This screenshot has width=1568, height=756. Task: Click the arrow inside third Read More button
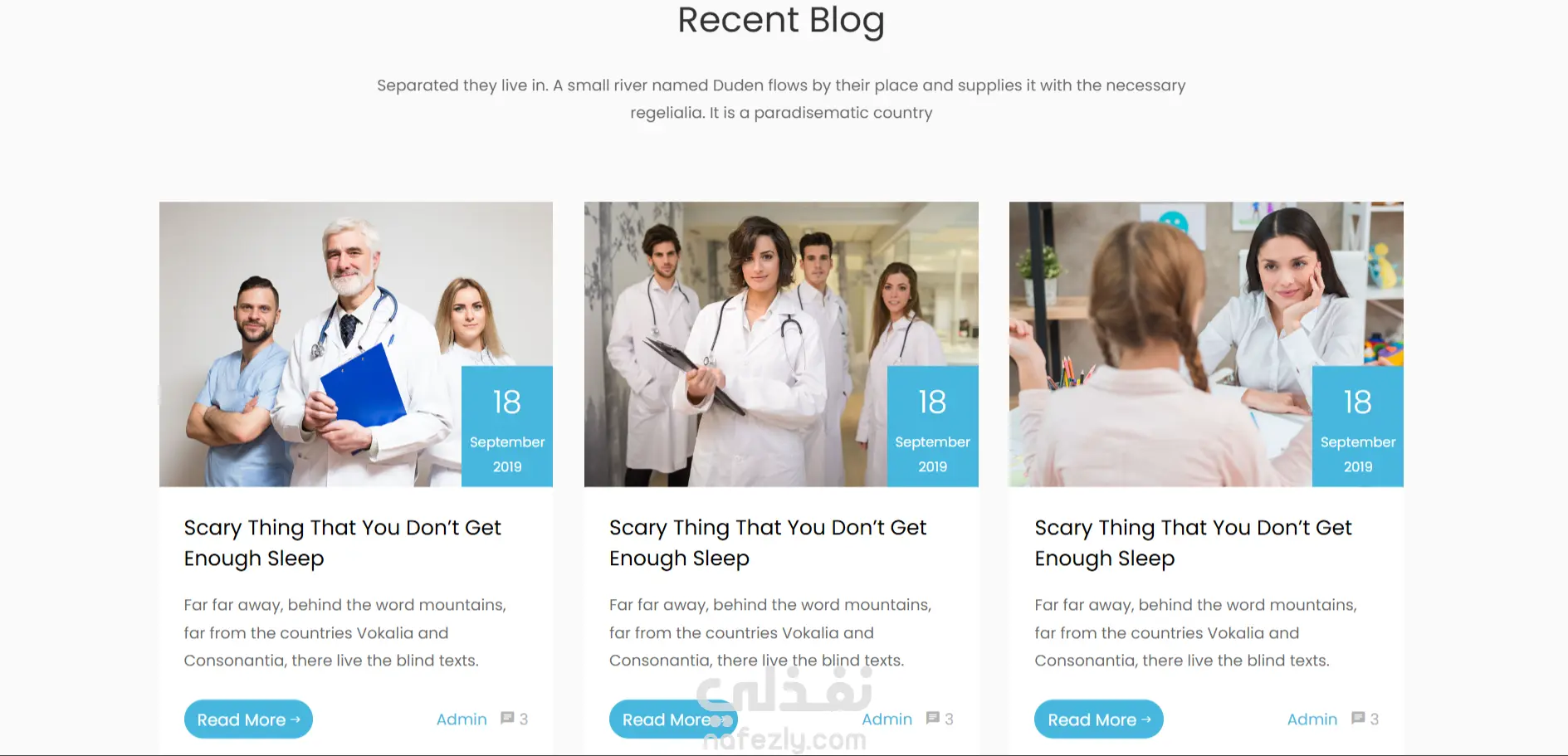1145,719
